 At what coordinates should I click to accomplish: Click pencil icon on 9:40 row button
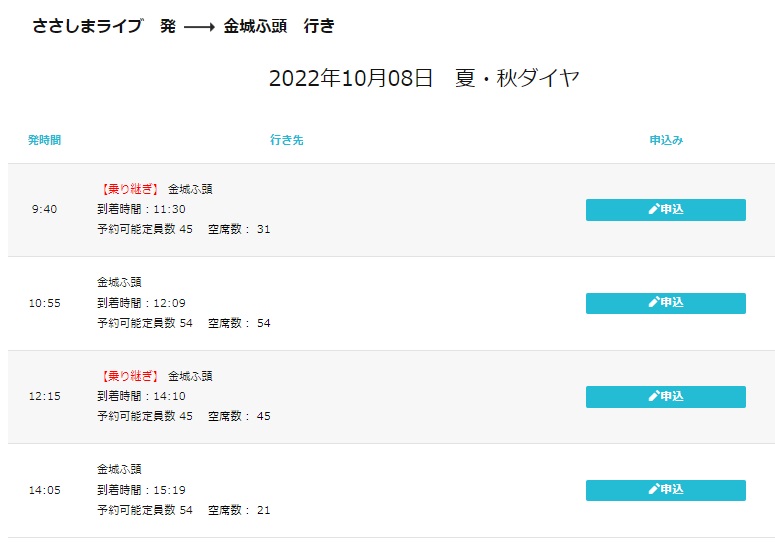[x=653, y=210]
